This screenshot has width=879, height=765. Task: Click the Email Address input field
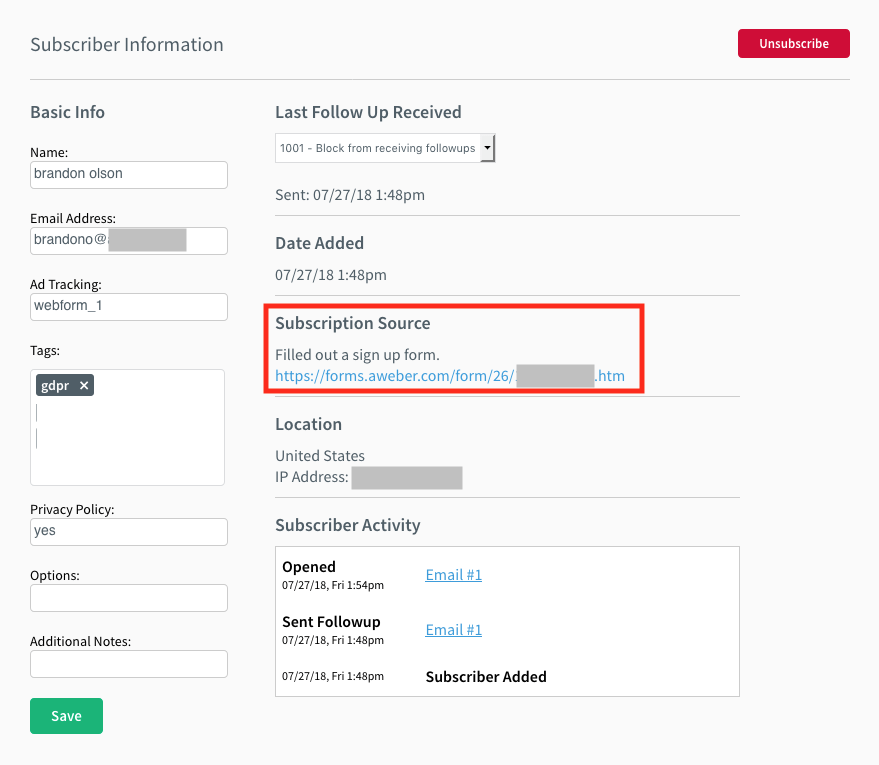point(128,240)
